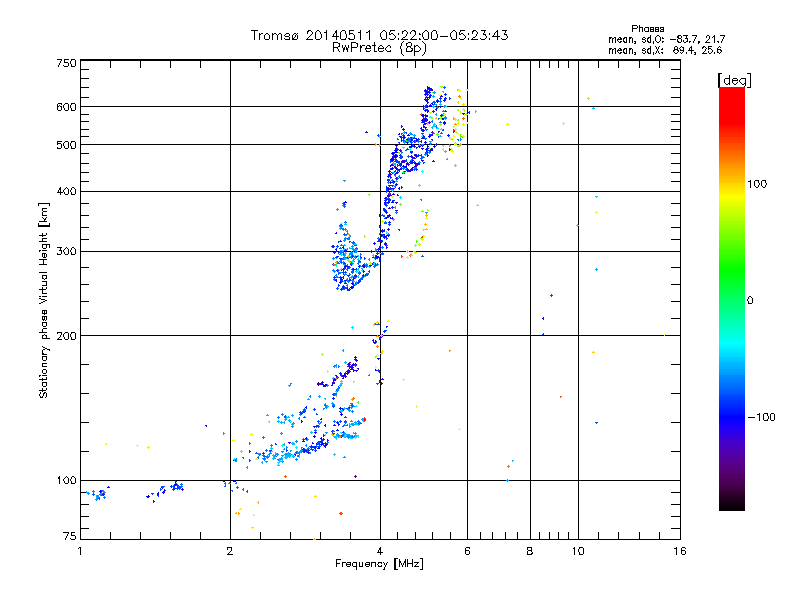This screenshot has width=800, height=600.
Task: Click the "mean, sd,O: -83.7, 21.7" line
Action: pyautogui.click(x=666, y=39)
